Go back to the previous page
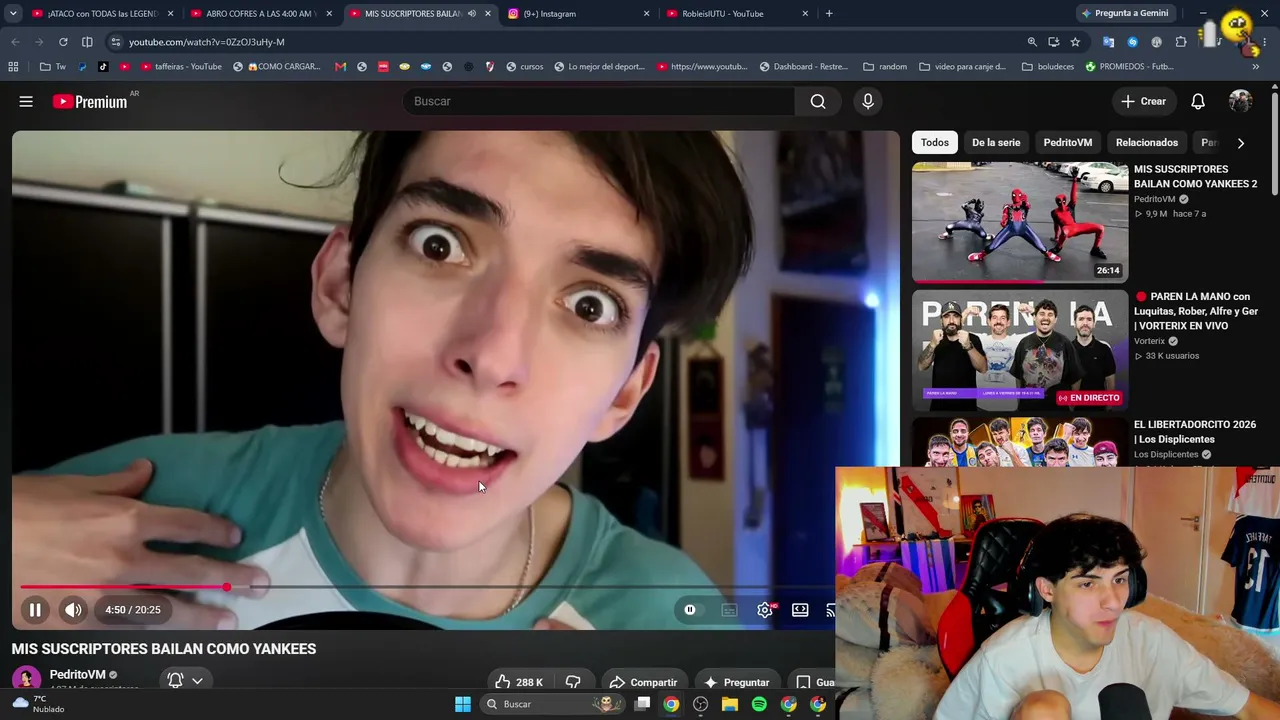The width and height of the screenshot is (1280, 720). click(x=15, y=42)
